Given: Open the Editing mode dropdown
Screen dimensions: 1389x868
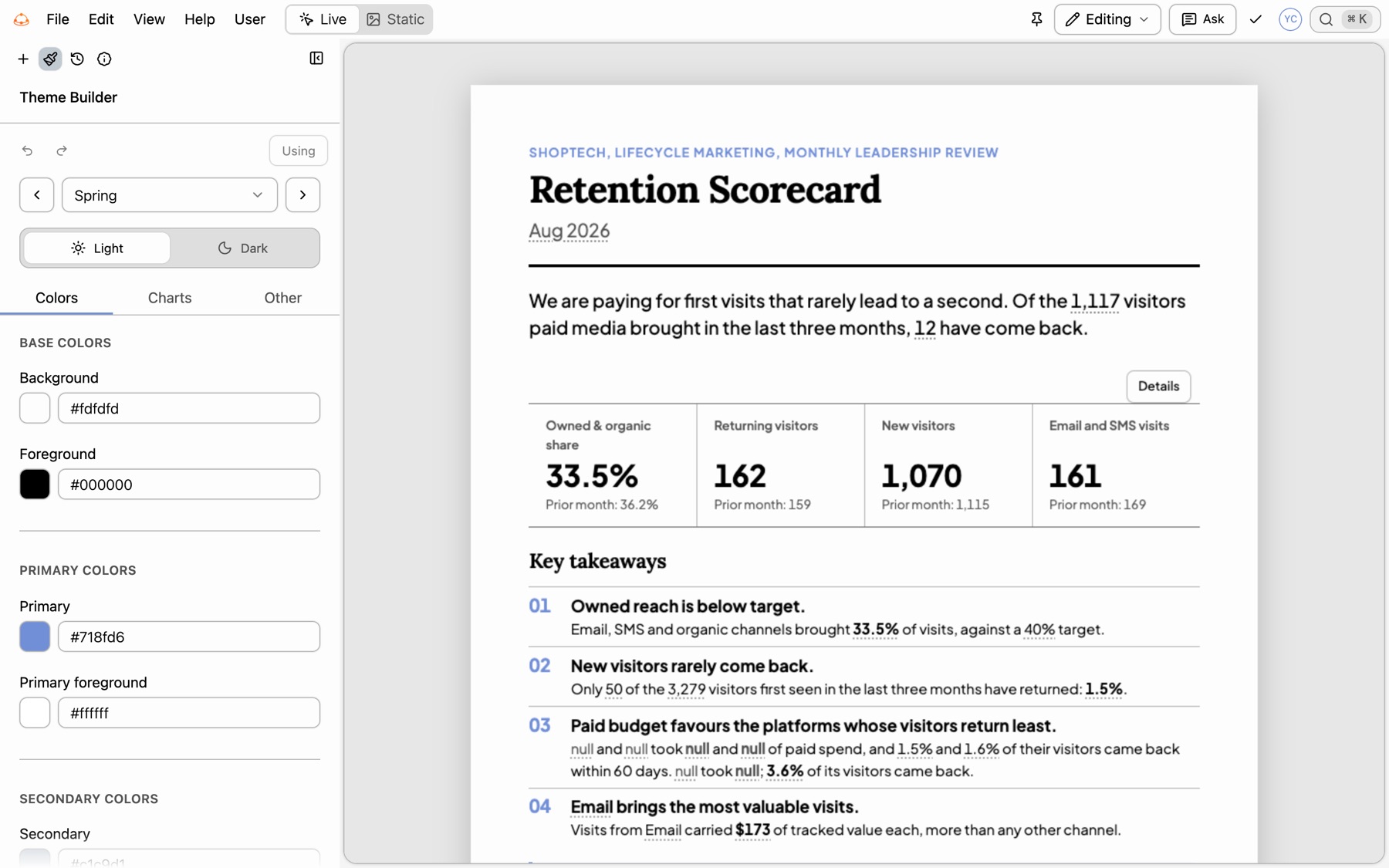Looking at the screenshot, I should (1107, 19).
